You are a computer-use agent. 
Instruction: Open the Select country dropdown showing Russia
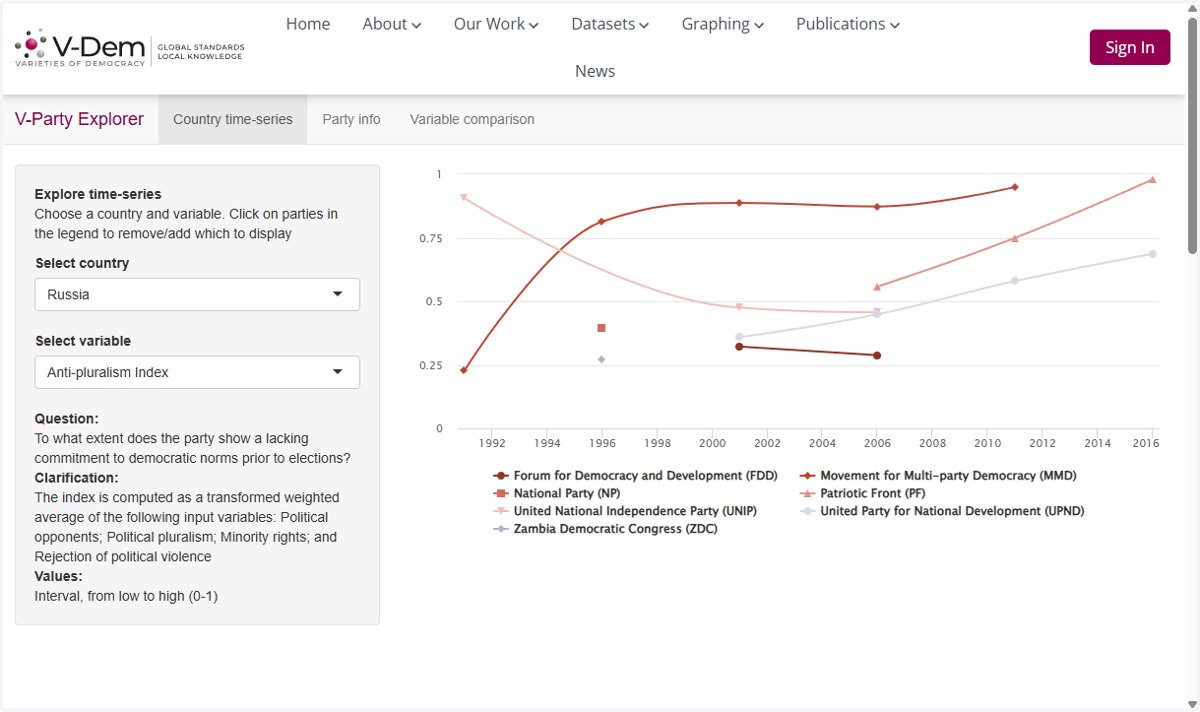point(197,295)
